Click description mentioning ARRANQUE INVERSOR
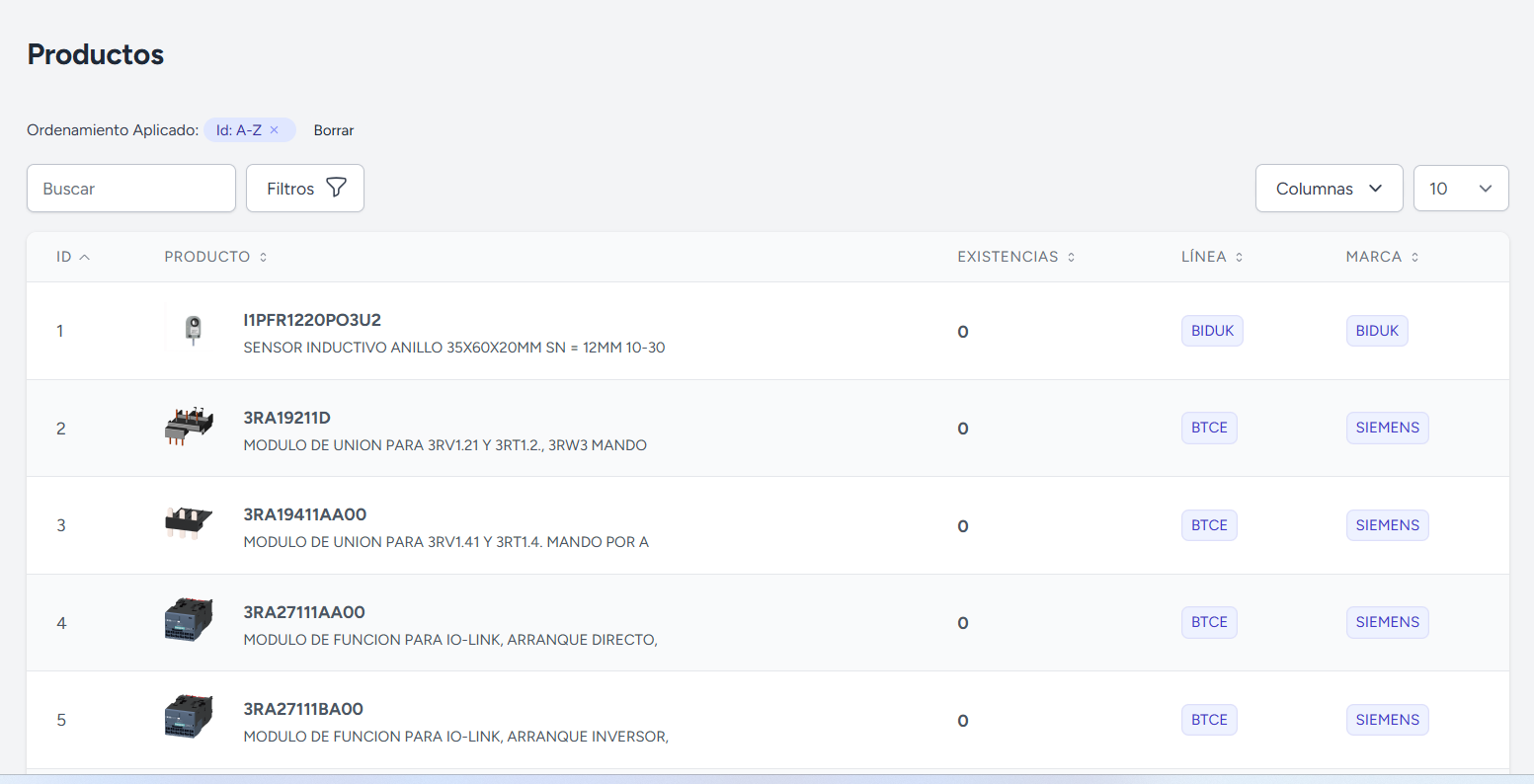The image size is (1534, 784). pyautogui.click(x=455, y=737)
